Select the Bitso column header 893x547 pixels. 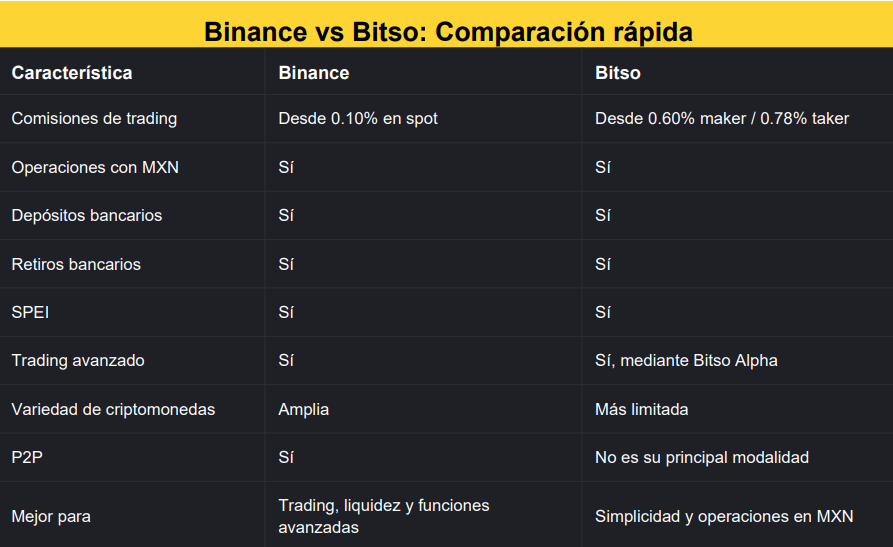click(x=618, y=73)
